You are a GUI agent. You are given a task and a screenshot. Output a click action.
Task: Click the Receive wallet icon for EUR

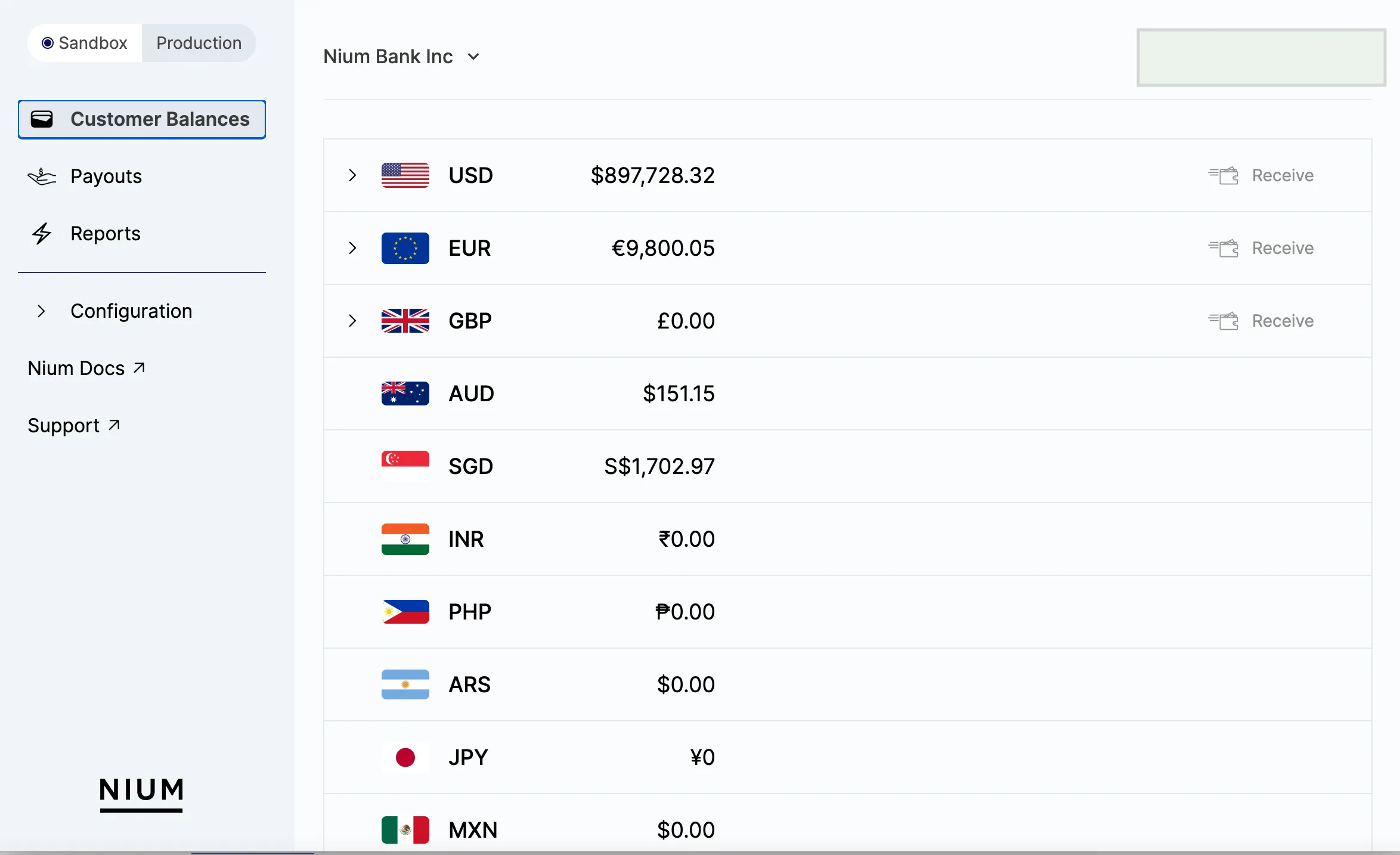(1223, 248)
